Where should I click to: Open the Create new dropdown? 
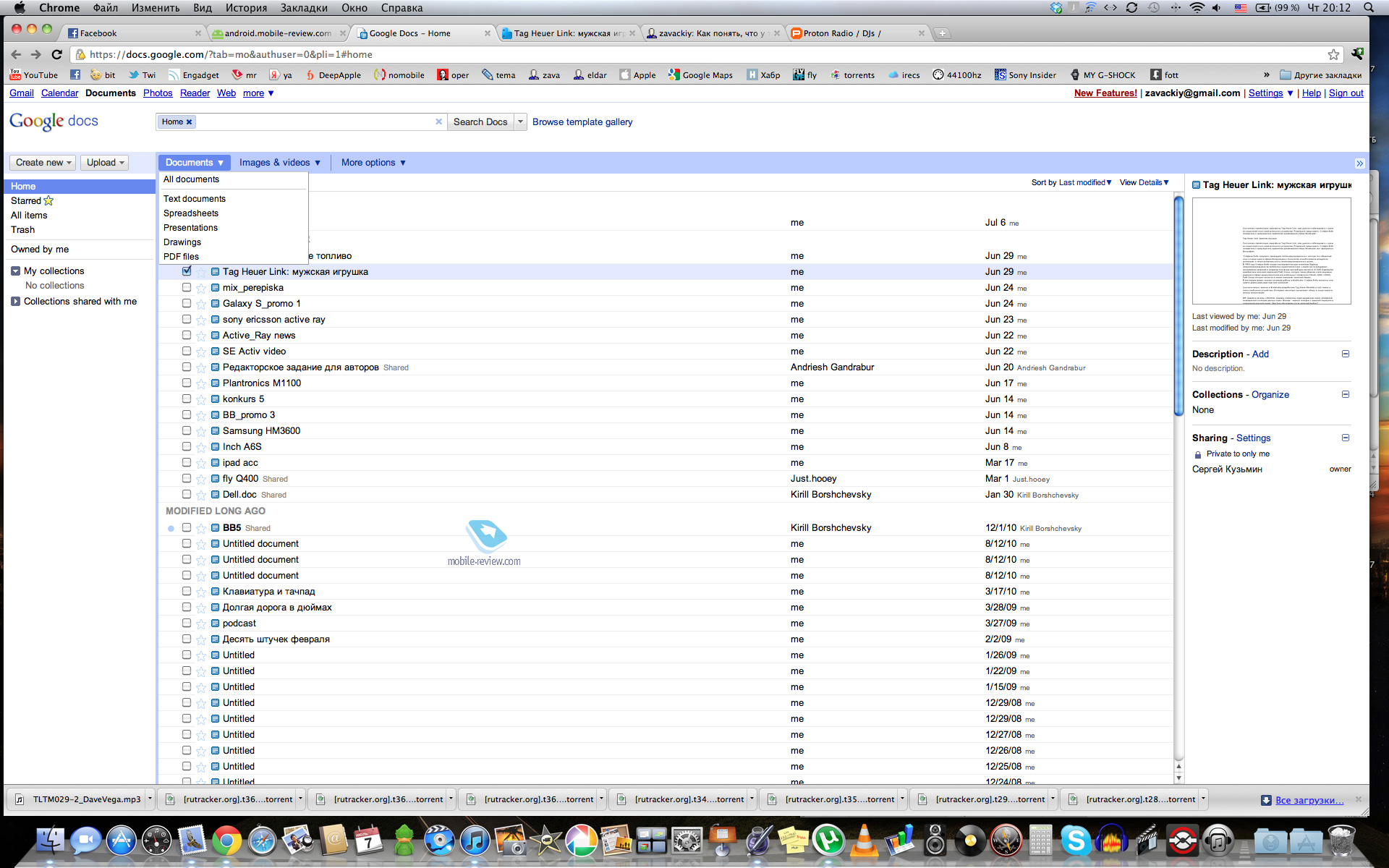(x=43, y=163)
